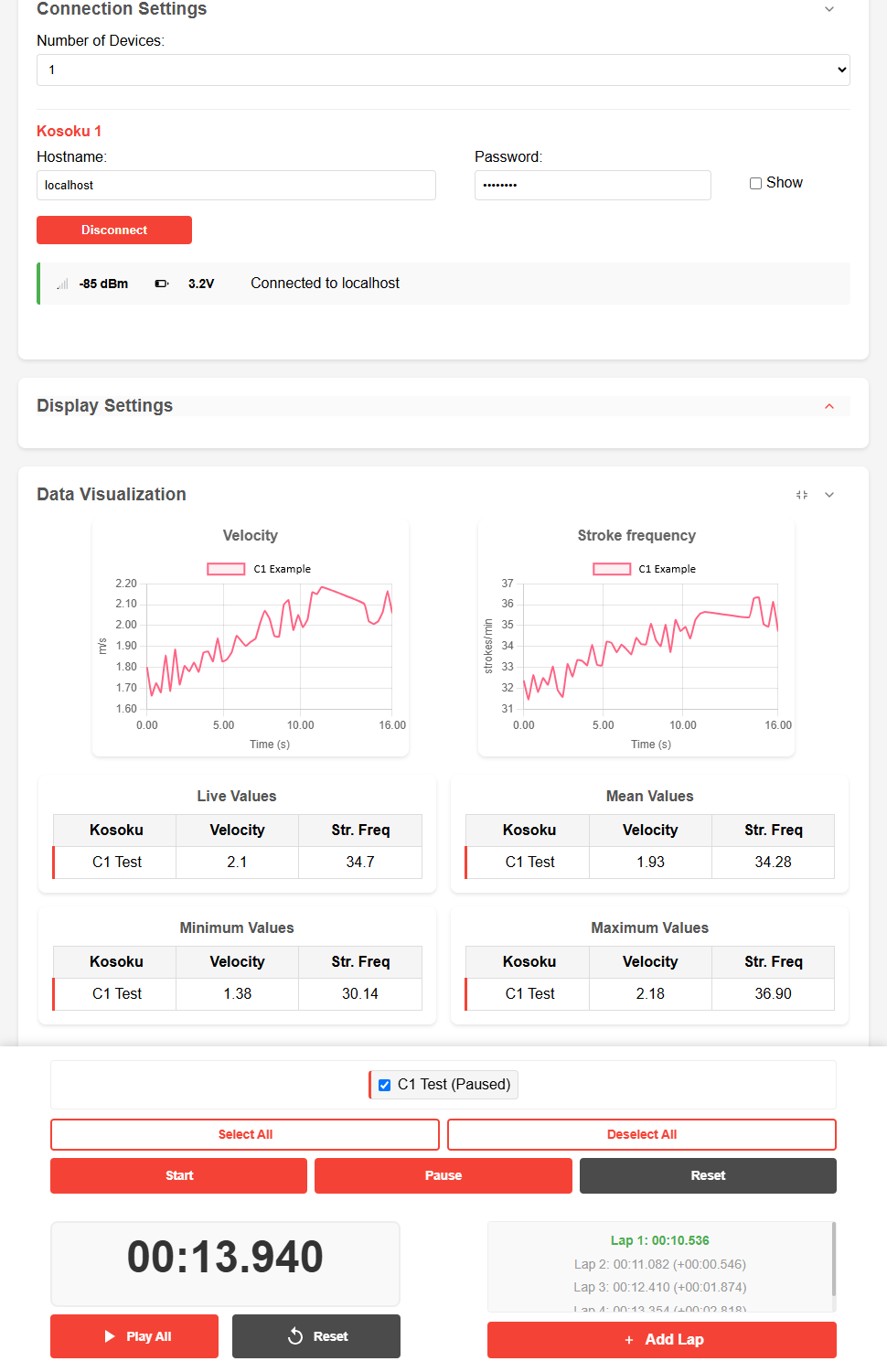This screenshot has height=1372, width=887.
Task: Toggle the Show password checkbox
Action: tap(755, 183)
